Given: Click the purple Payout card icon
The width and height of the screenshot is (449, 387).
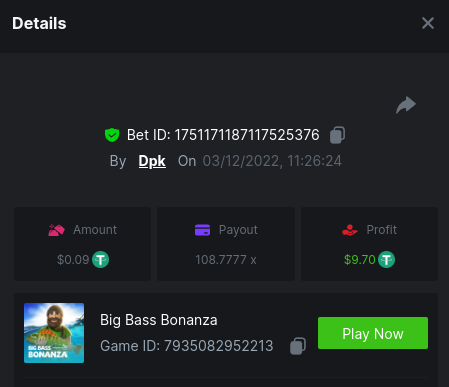Looking at the screenshot, I should click(202, 230).
